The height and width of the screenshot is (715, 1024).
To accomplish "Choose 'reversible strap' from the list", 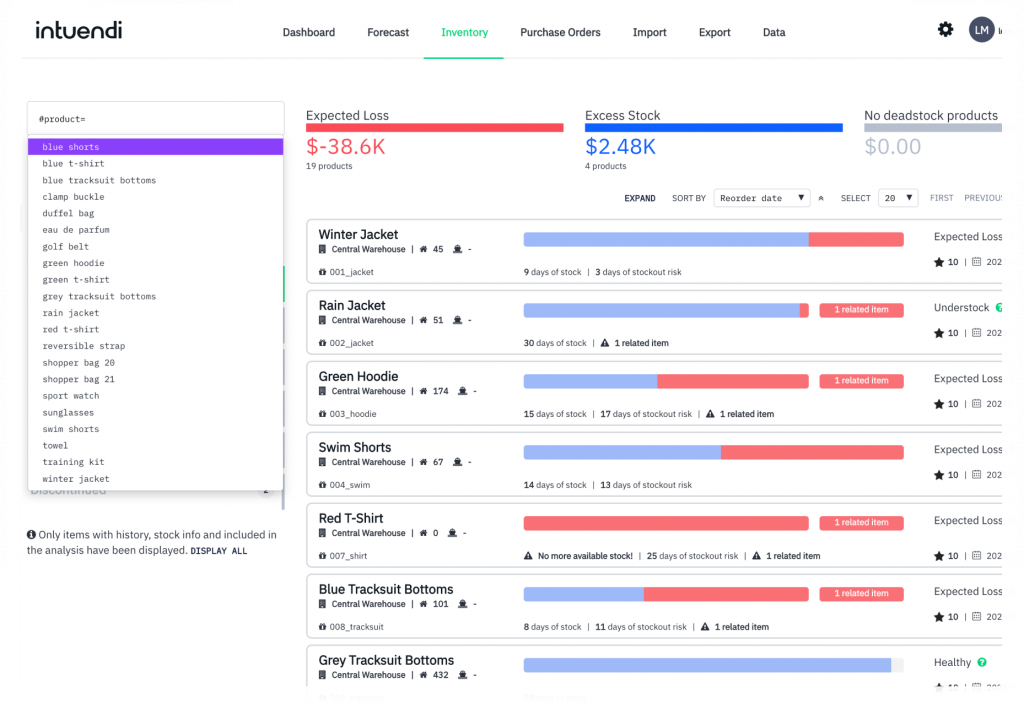I will click(155, 346).
